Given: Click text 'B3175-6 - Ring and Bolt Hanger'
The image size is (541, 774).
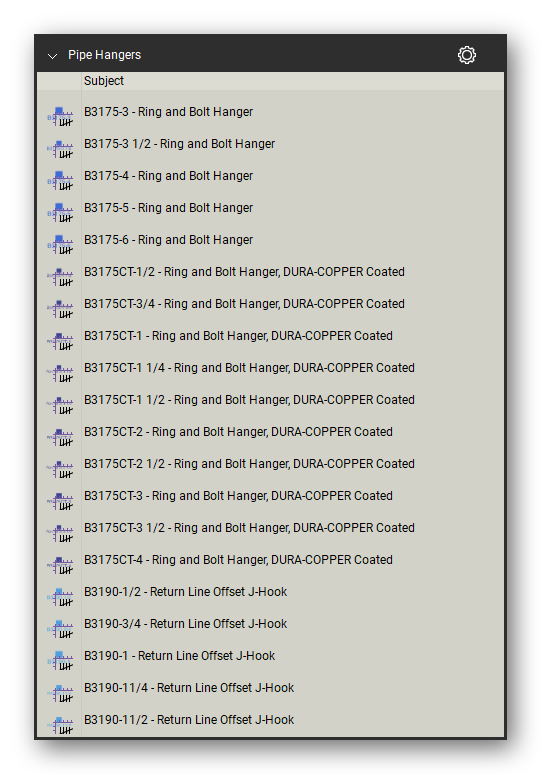Looking at the screenshot, I should click(168, 240).
